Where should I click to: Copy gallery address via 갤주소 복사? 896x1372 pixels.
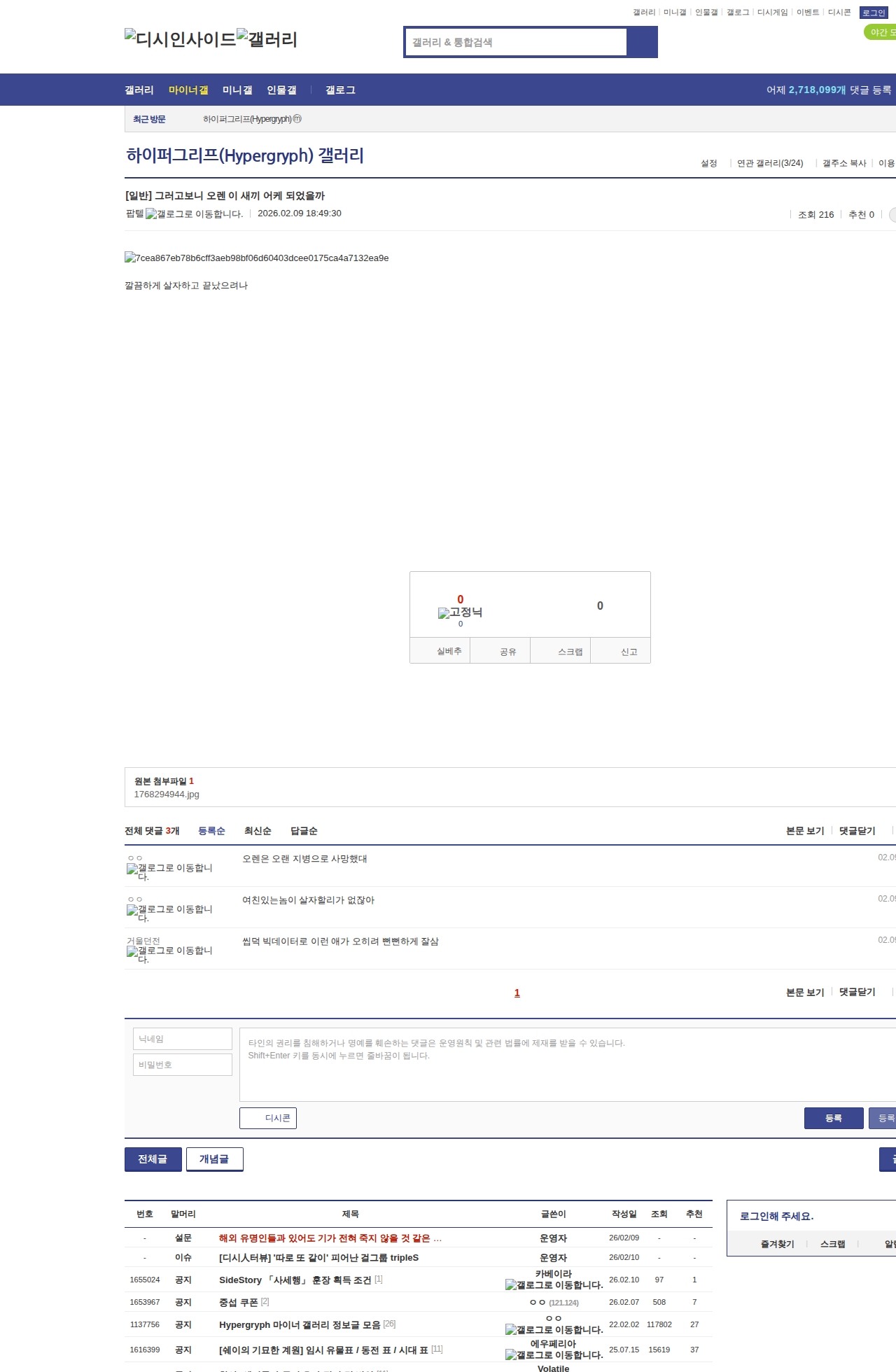click(x=844, y=163)
